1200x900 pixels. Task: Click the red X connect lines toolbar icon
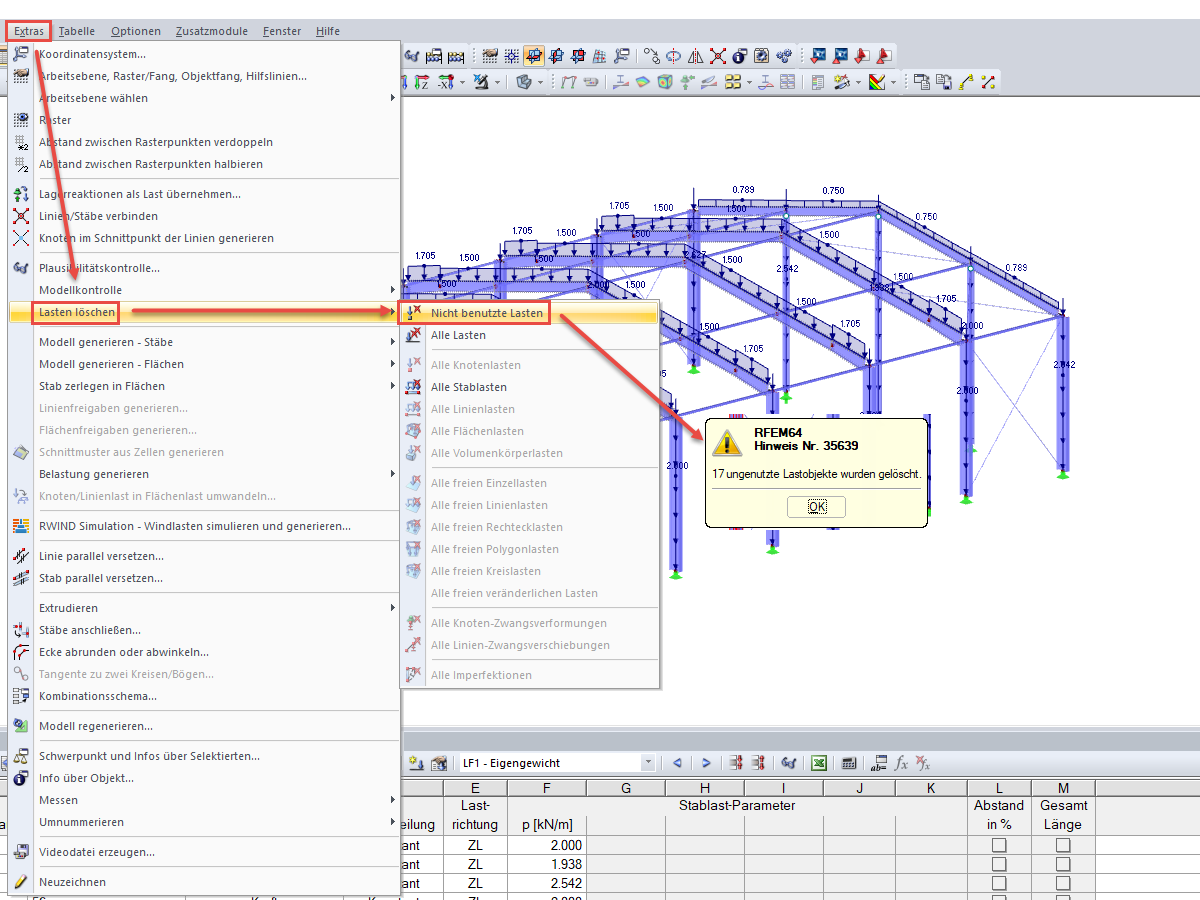(718, 56)
